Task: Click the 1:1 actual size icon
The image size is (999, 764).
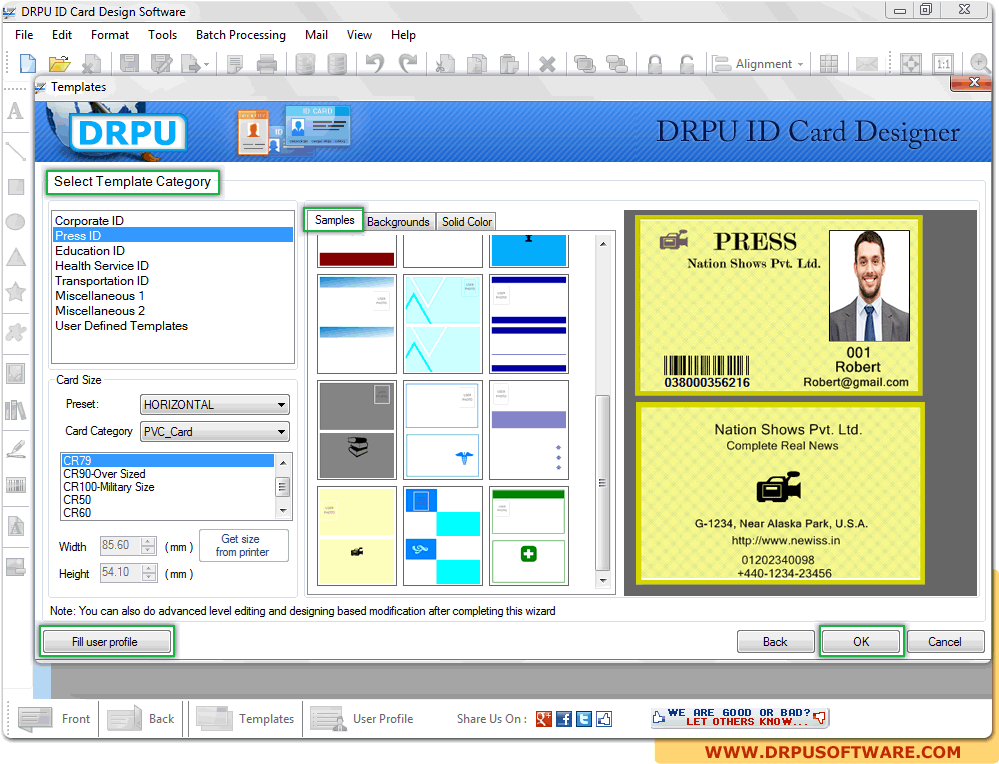Action: [943, 64]
